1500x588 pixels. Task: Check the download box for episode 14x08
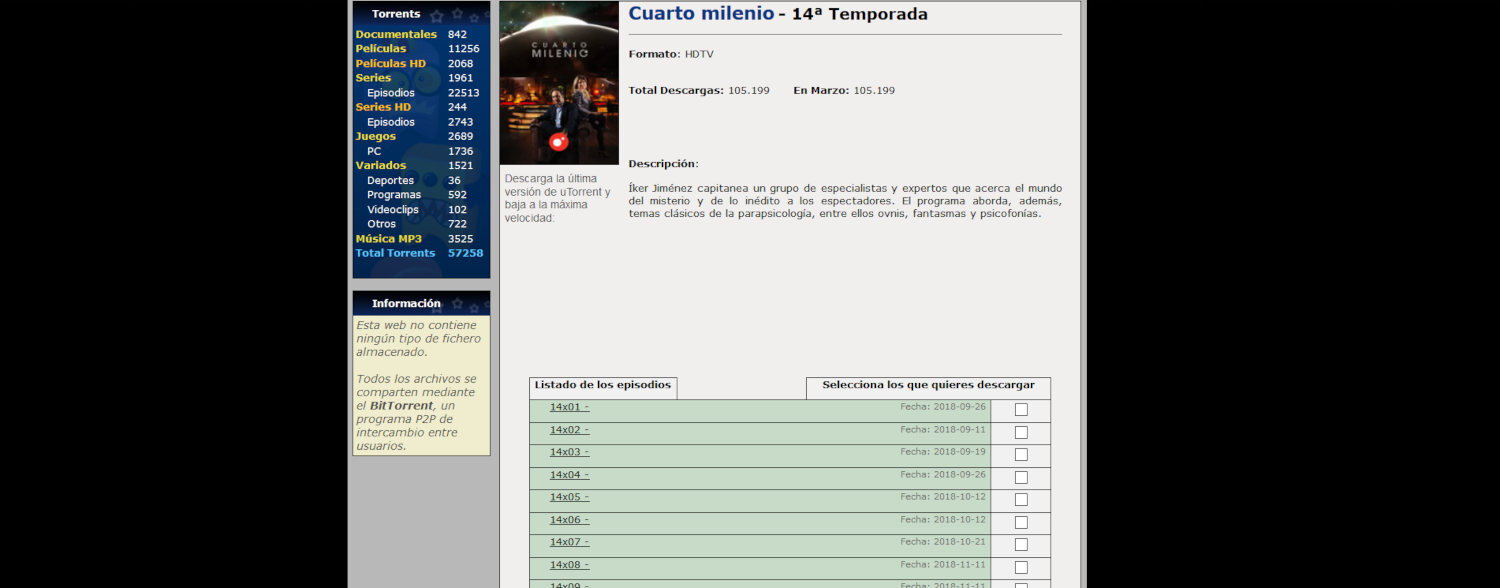coord(1021,567)
